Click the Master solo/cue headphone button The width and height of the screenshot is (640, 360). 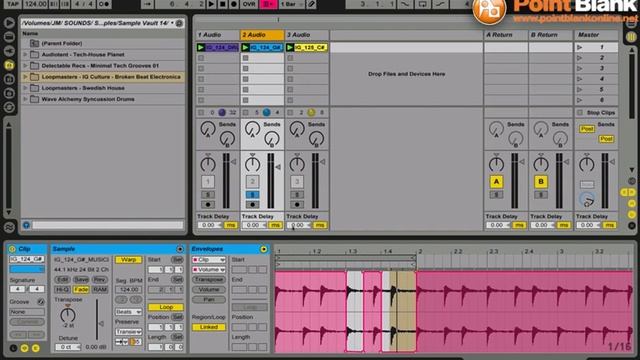point(587,200)
